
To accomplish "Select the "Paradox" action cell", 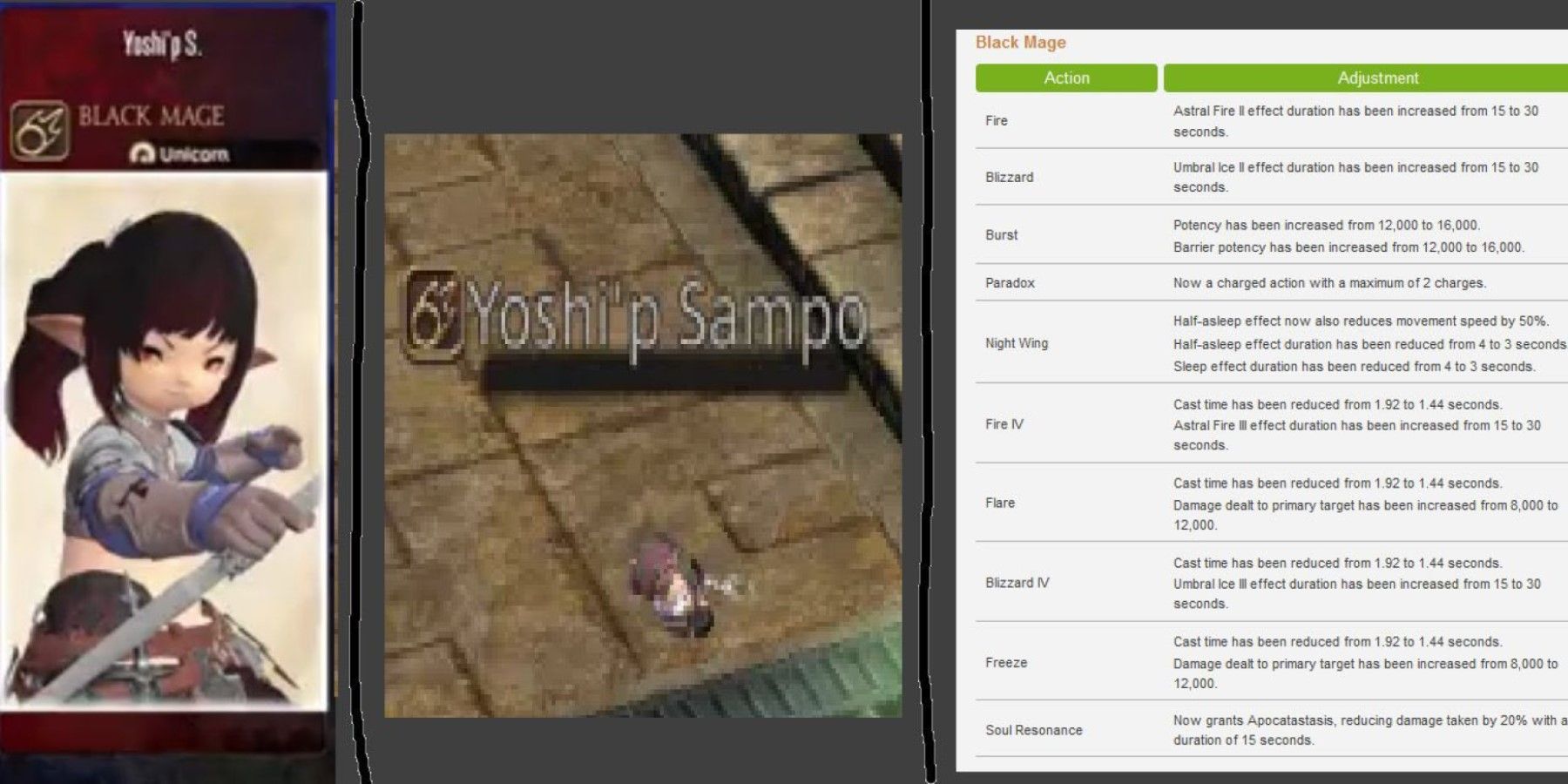I will pos(1010,283).
